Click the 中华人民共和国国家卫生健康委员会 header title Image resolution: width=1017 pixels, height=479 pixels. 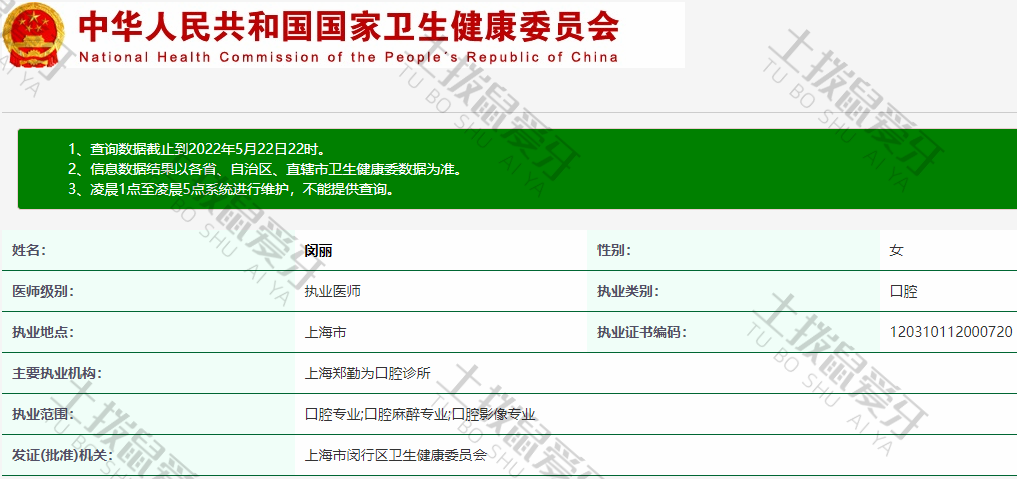[x=348, y=26]
